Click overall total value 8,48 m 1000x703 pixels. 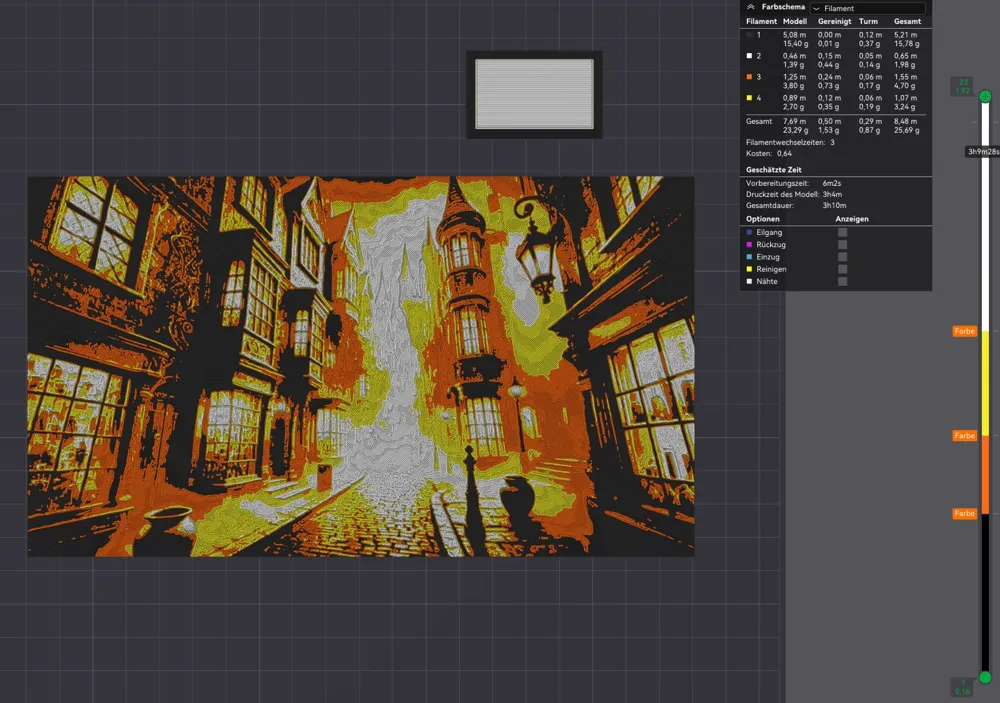point(906,121)
